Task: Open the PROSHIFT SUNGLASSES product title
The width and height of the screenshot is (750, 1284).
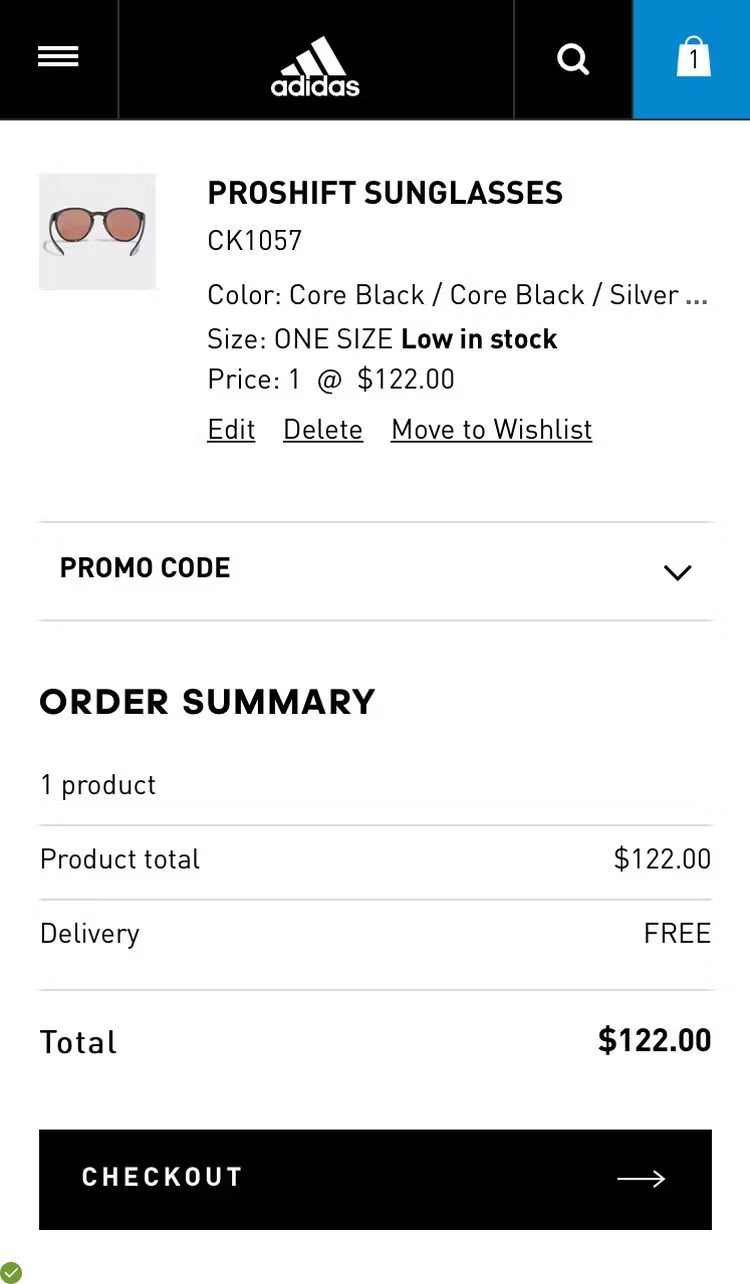Action: [385, 193]
